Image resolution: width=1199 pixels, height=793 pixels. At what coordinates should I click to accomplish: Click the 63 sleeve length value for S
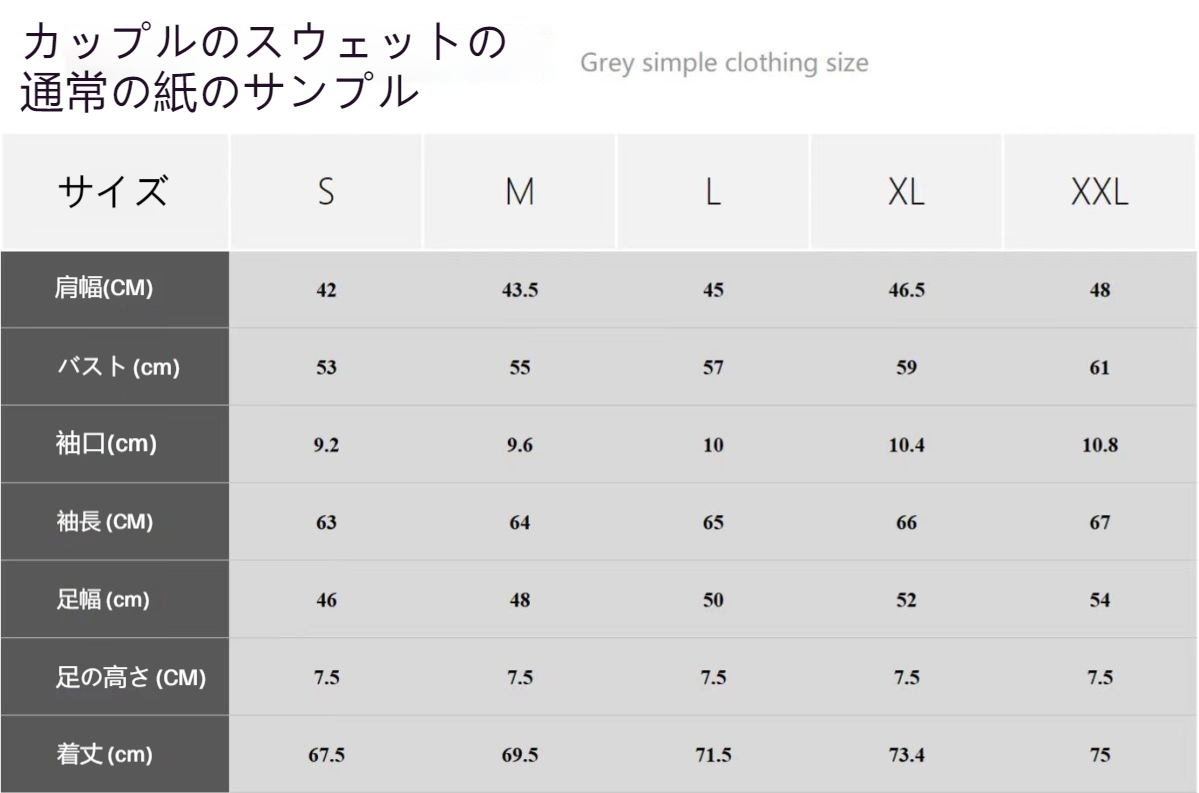[x=326, y=523]
